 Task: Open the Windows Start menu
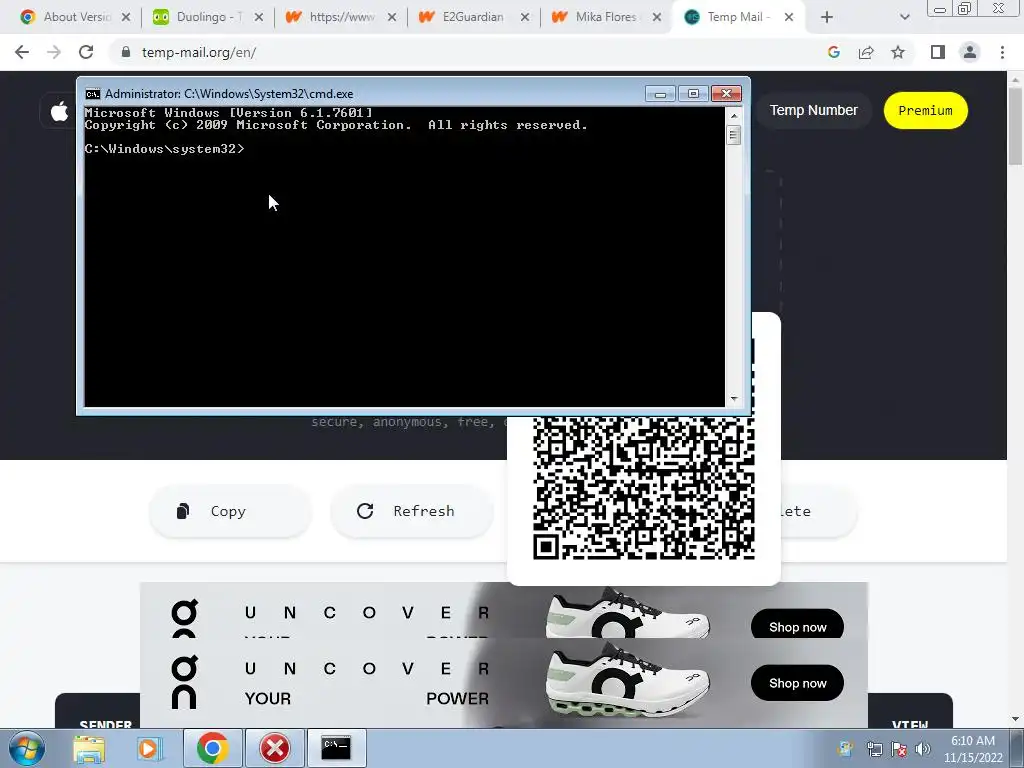27,748
